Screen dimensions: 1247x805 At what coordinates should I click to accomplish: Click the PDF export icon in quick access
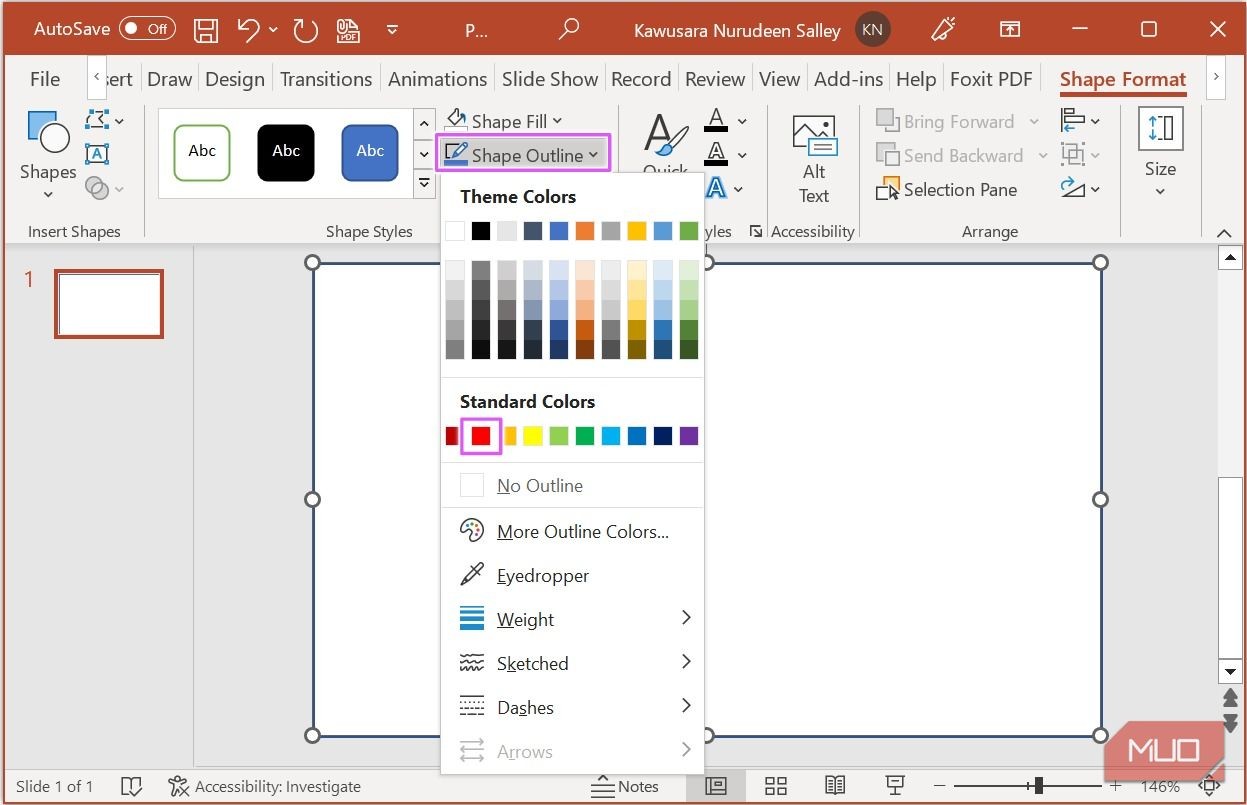click(347, 30)
